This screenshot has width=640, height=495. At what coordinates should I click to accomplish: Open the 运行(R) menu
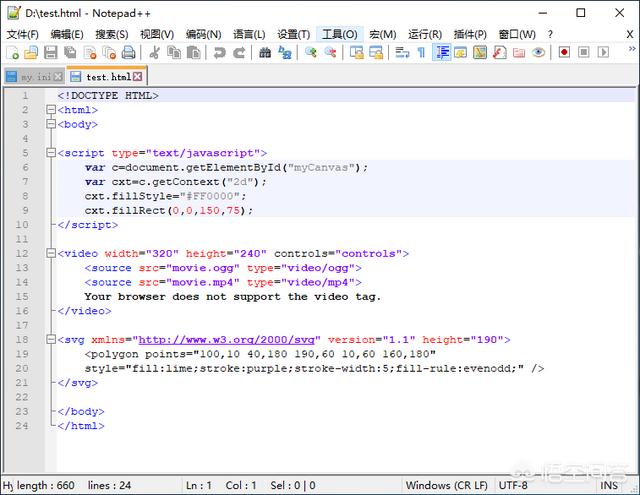[x=425, y=34]
